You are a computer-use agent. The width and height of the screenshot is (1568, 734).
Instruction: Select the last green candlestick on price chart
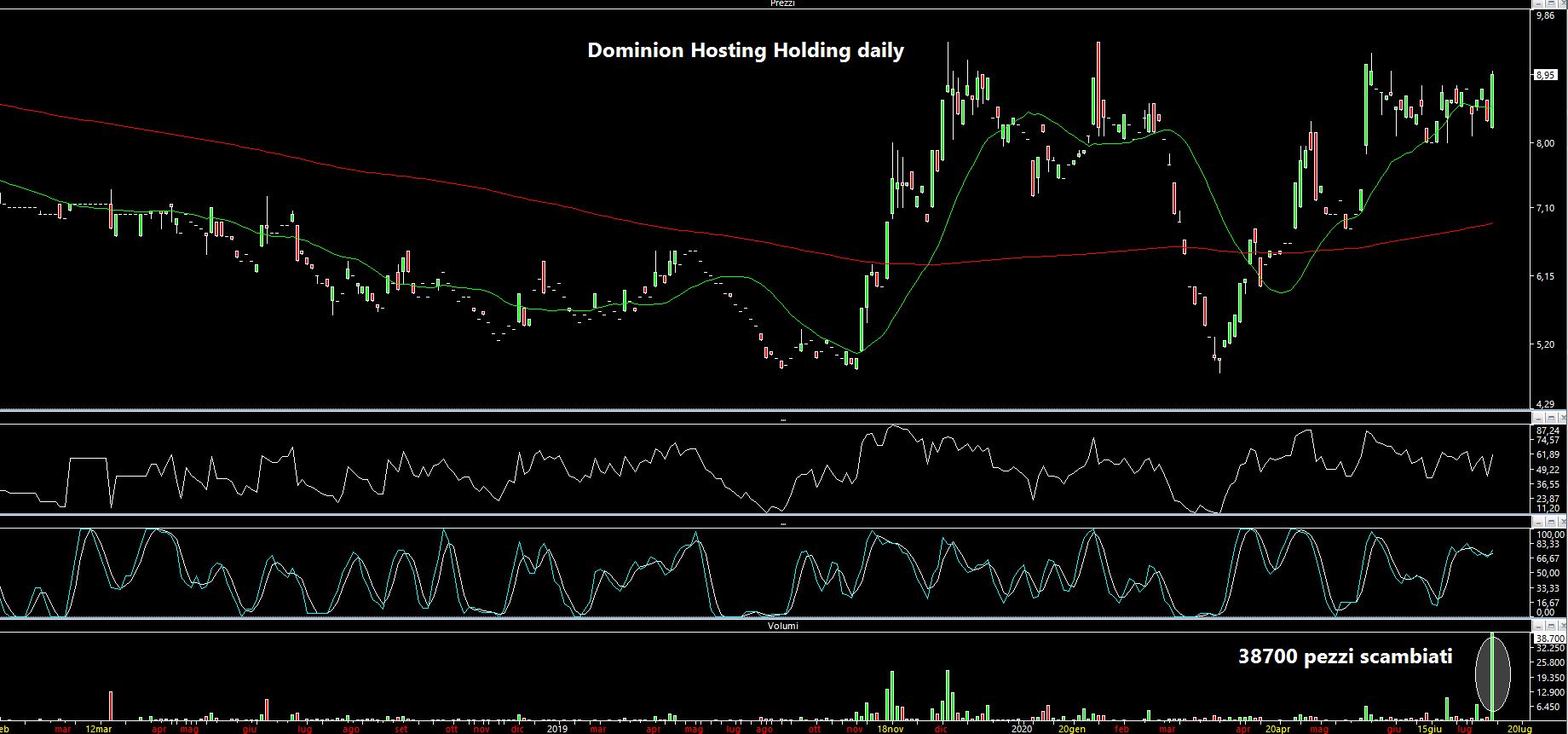(x=1492, y=100)
